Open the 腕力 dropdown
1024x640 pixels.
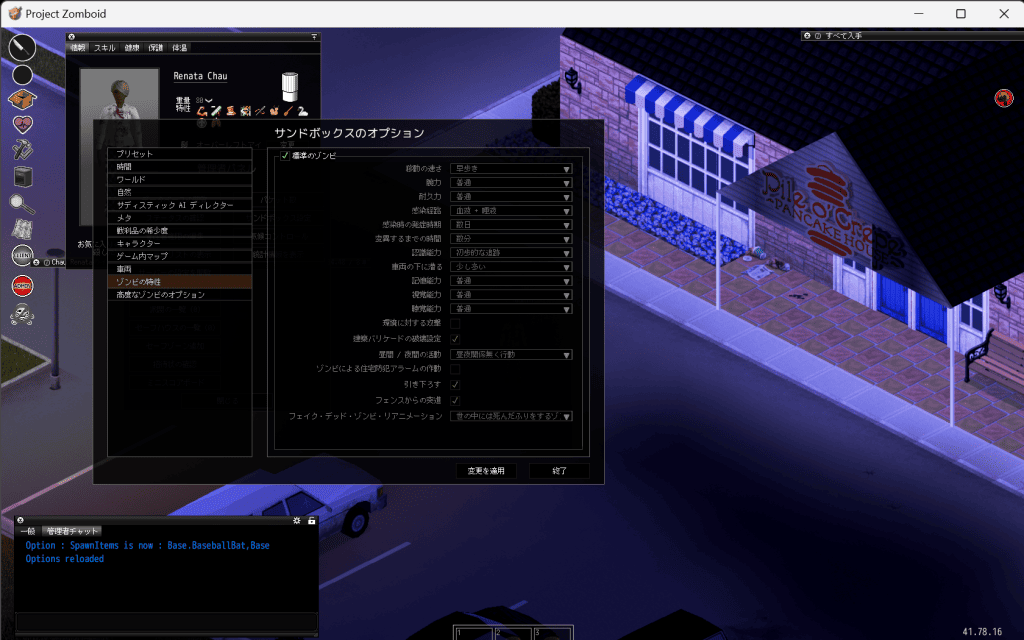[x=511, y=183]
